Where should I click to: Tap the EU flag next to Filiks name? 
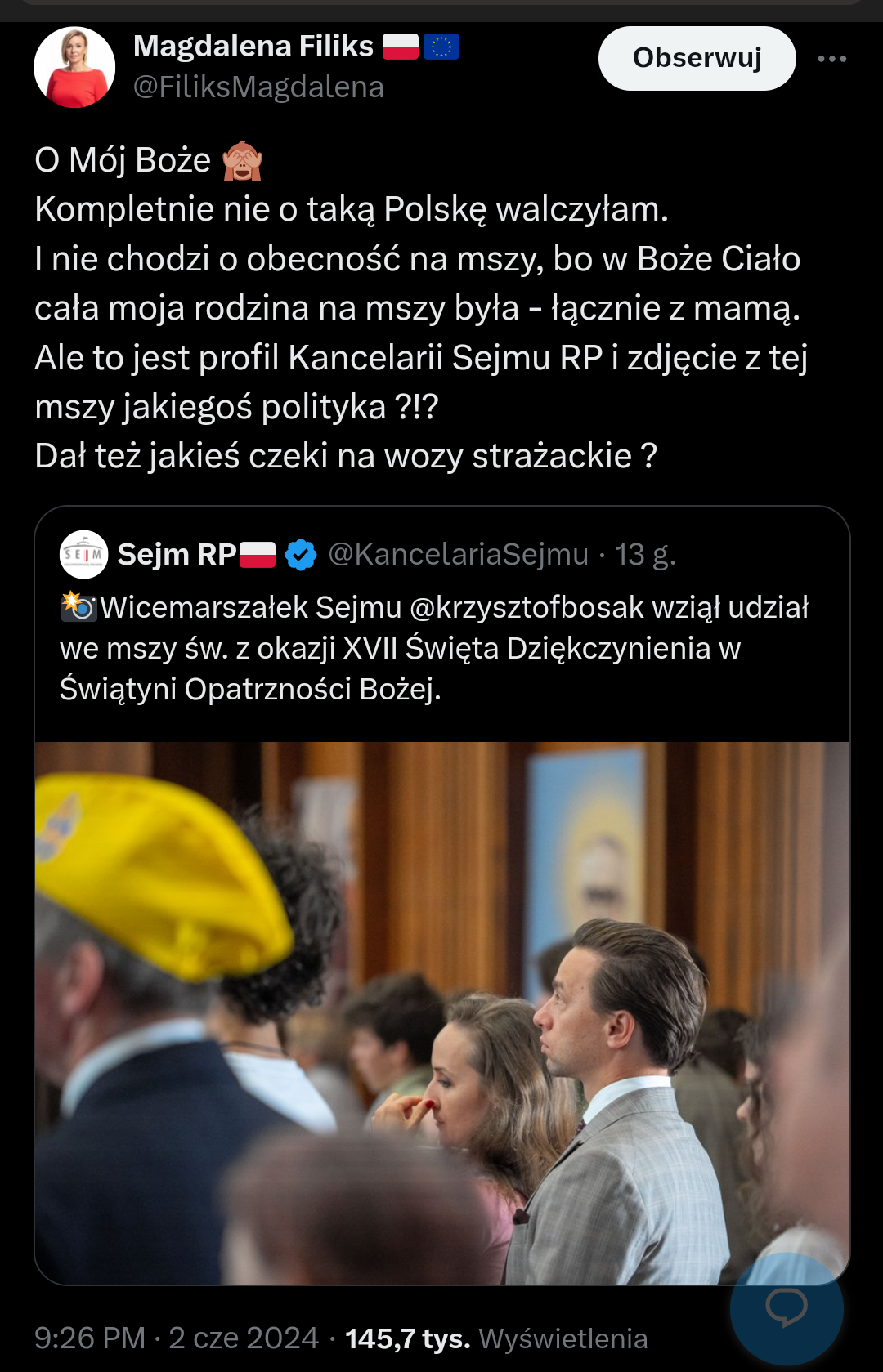tap(441, 47)
